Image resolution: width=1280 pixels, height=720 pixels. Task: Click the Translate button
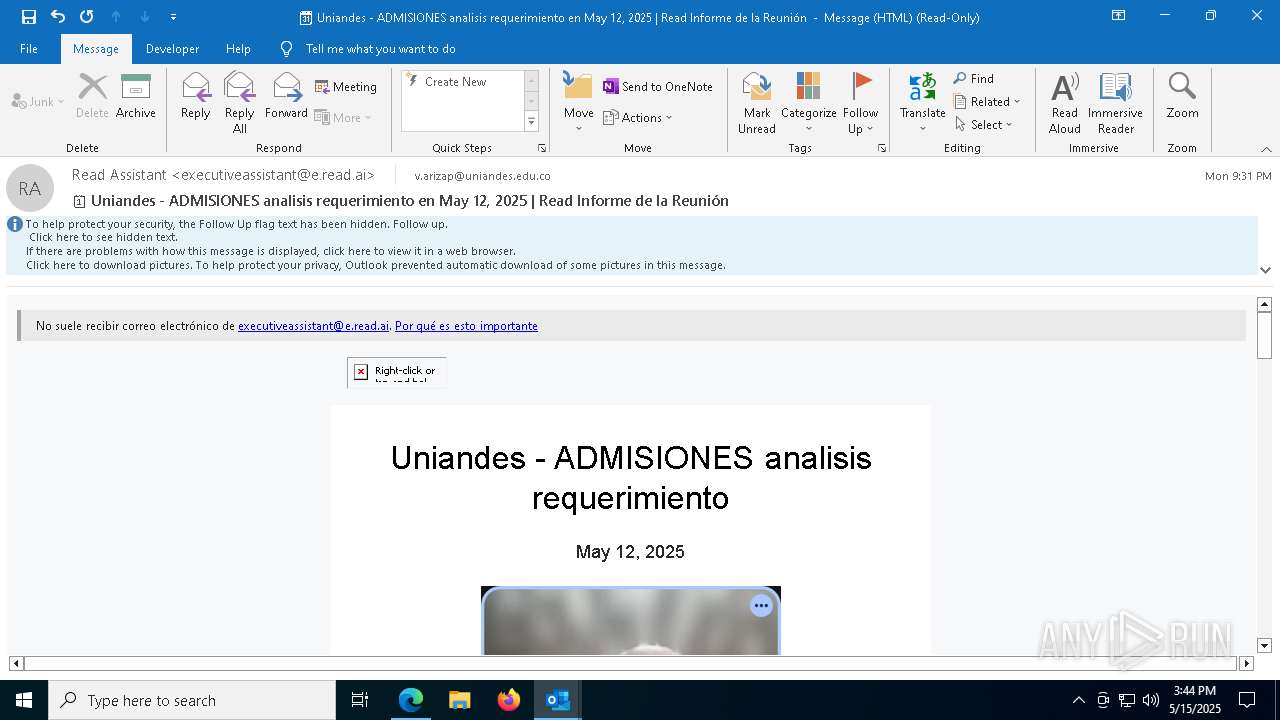(922, 103)
